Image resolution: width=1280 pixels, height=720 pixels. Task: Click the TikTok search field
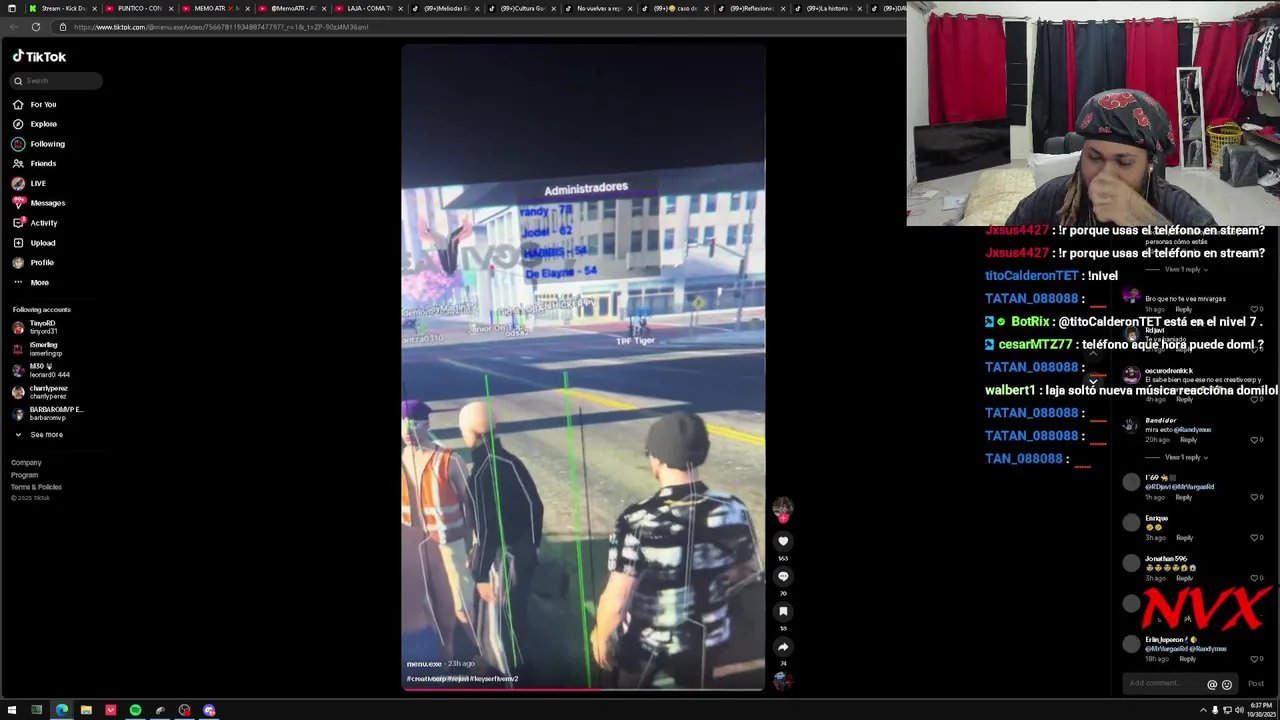tap(57, 81)
